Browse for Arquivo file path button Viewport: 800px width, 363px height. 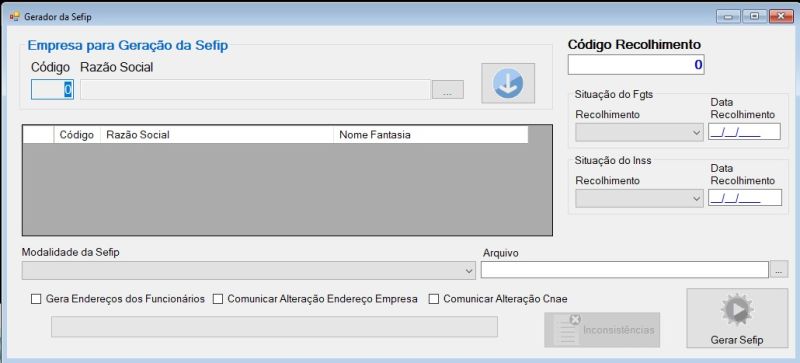pos(778,270)
